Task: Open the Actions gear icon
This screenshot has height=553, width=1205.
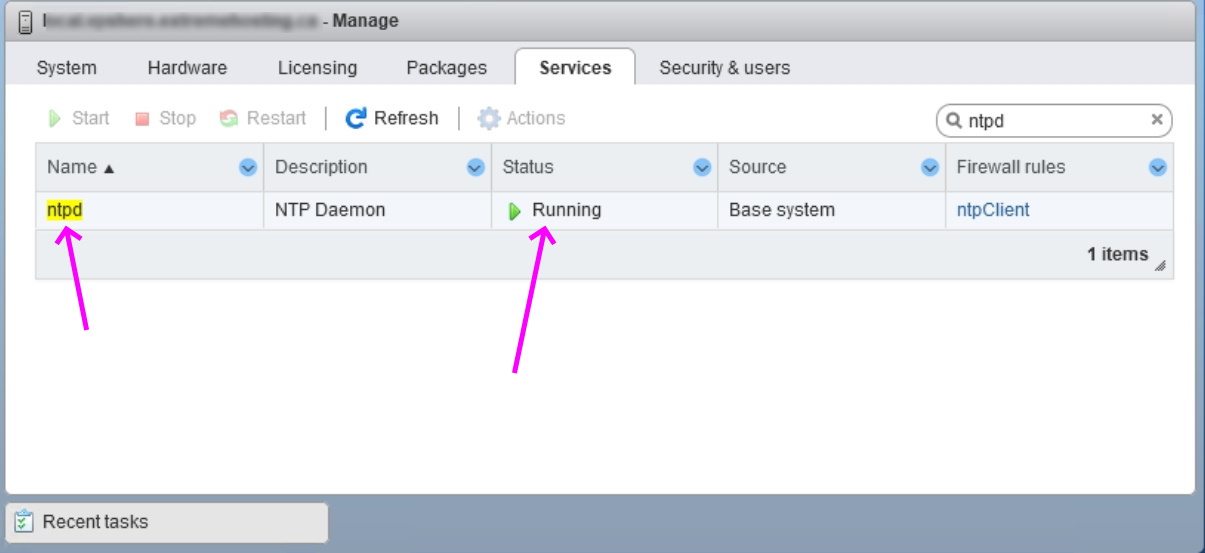Action: click(488, 119)
